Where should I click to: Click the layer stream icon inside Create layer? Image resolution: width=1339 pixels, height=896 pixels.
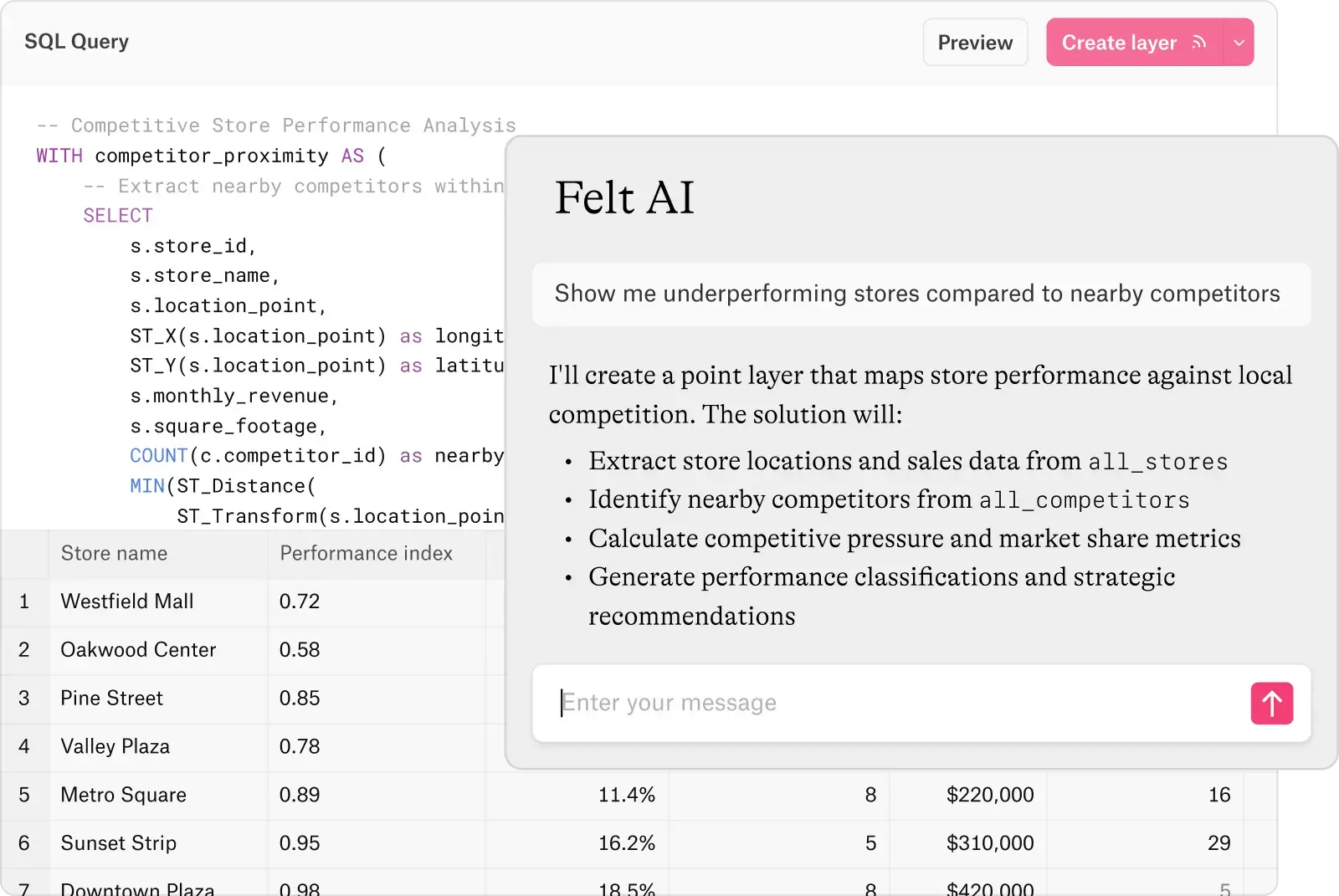[1199, 42]
